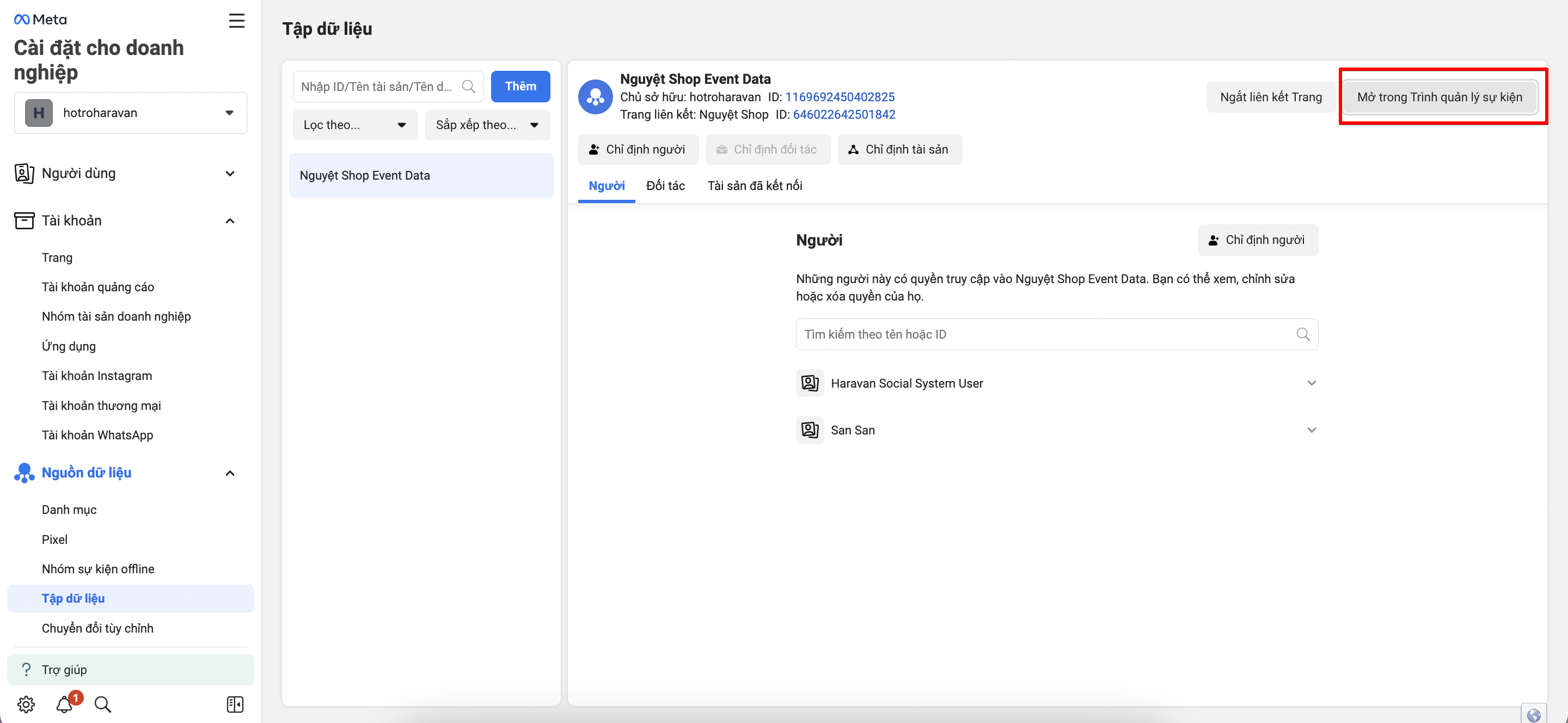
Task: Click the blue Thêm button
Action: [520, 87]
